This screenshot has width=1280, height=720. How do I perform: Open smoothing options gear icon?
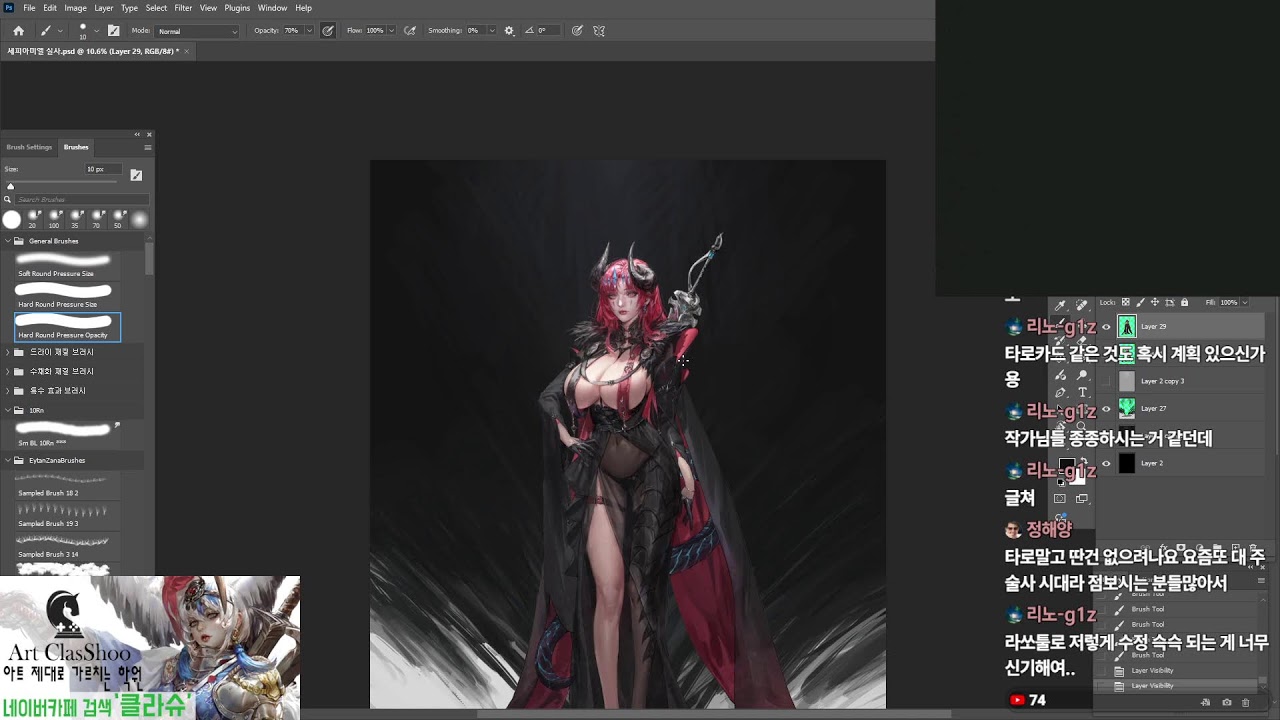tap(509, 31)
